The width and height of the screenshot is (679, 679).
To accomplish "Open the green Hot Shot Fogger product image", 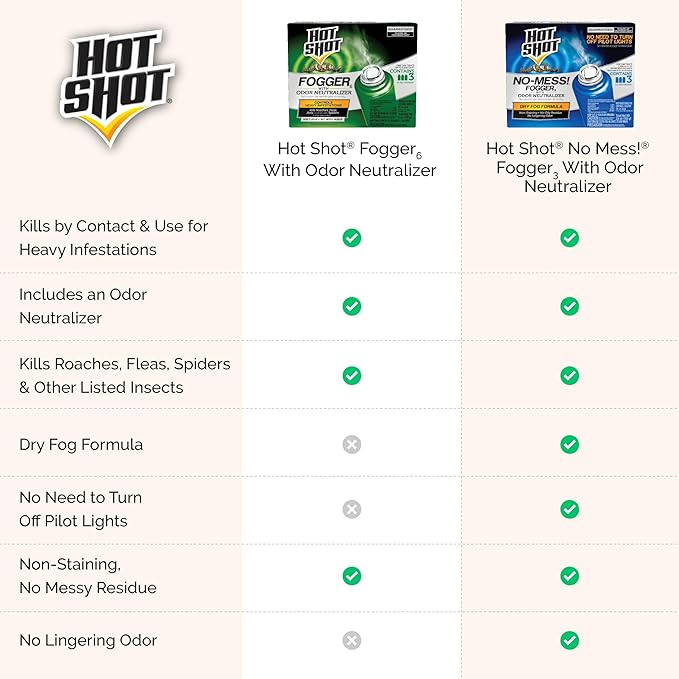I will coord(352,75).
